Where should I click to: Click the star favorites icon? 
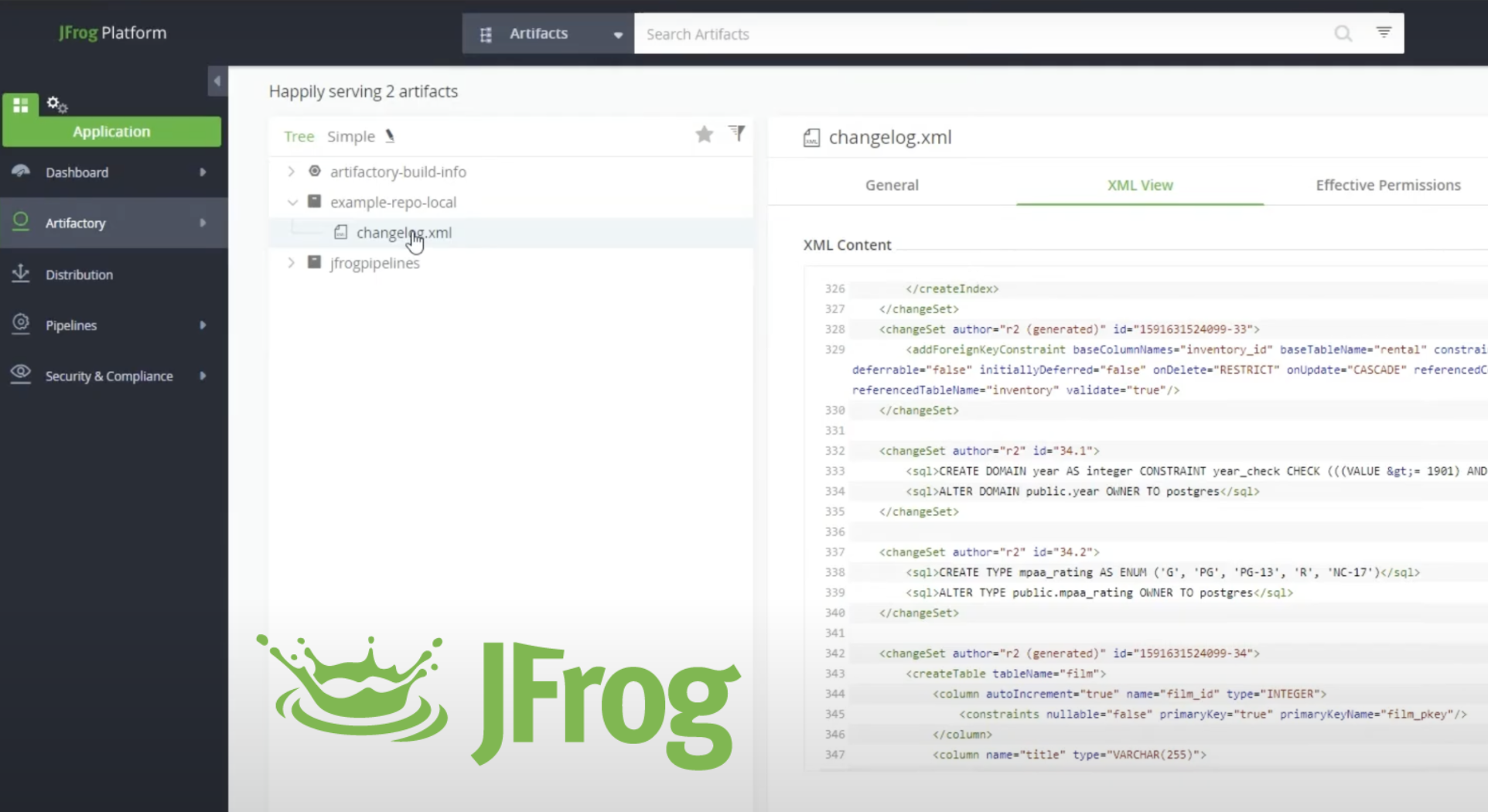point(704,135)
